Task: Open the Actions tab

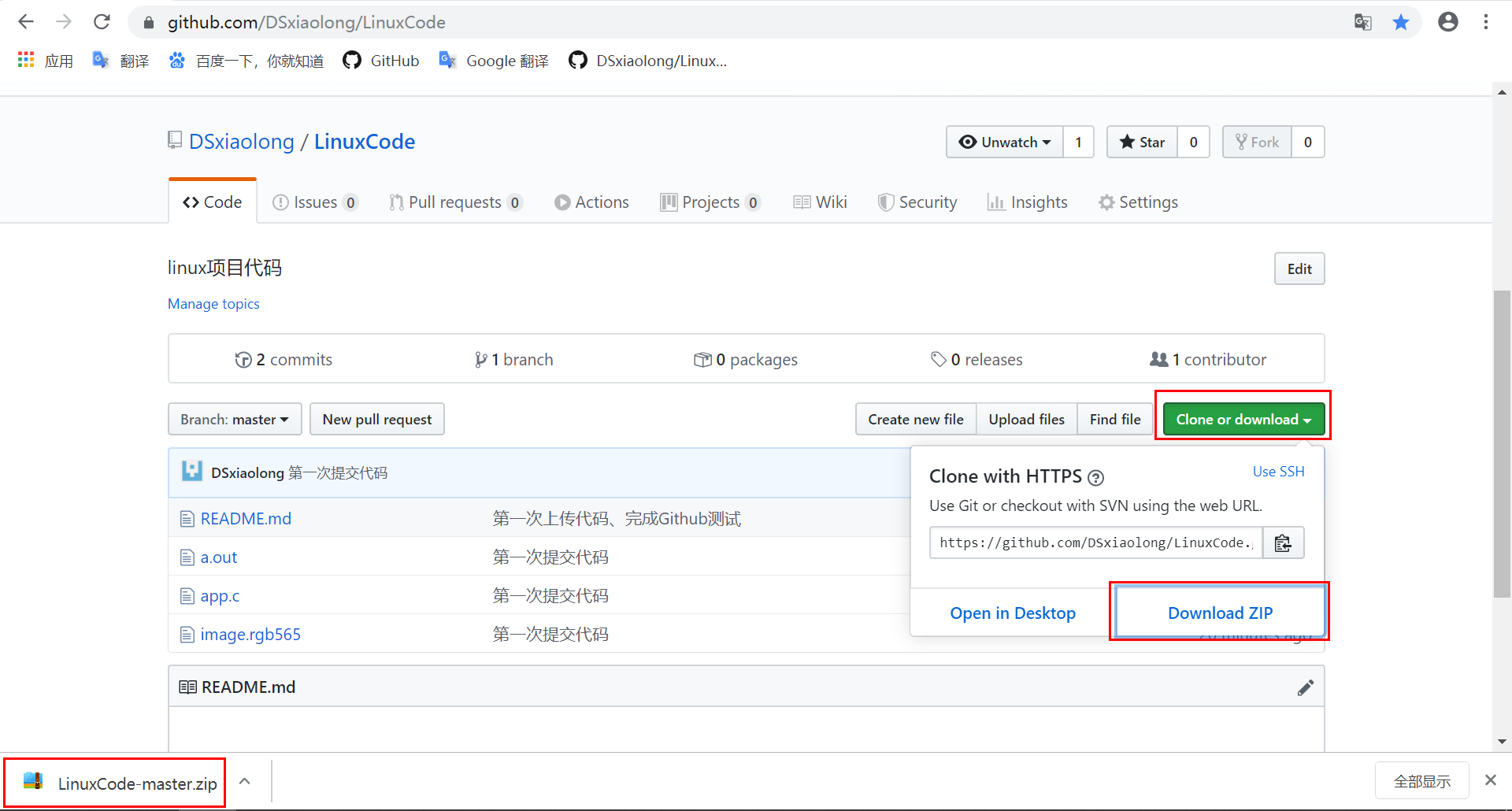Action: (x=591, y=202)
